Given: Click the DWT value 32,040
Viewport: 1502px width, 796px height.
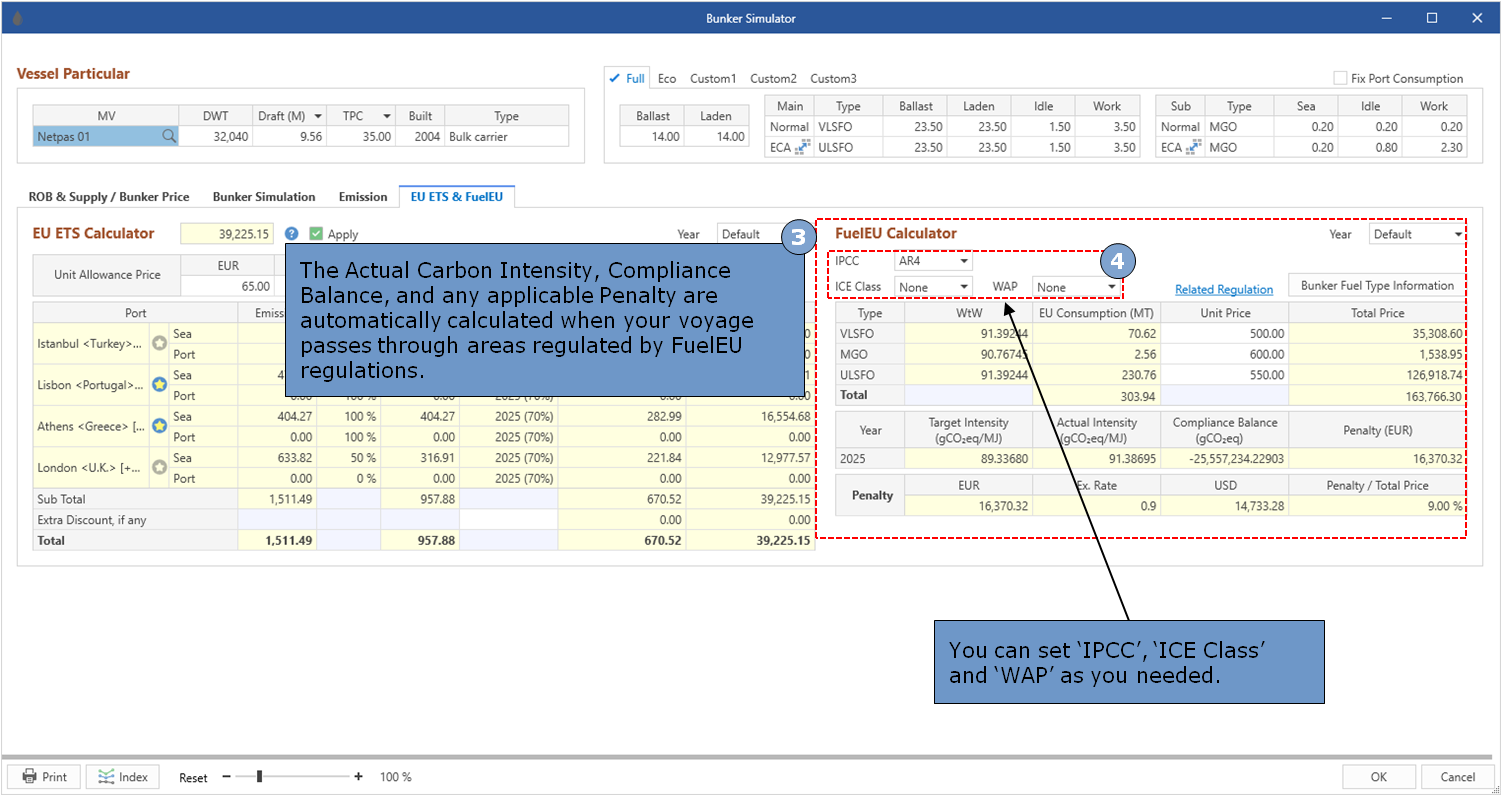Looking at the screenshot, I should click(216, 137).
